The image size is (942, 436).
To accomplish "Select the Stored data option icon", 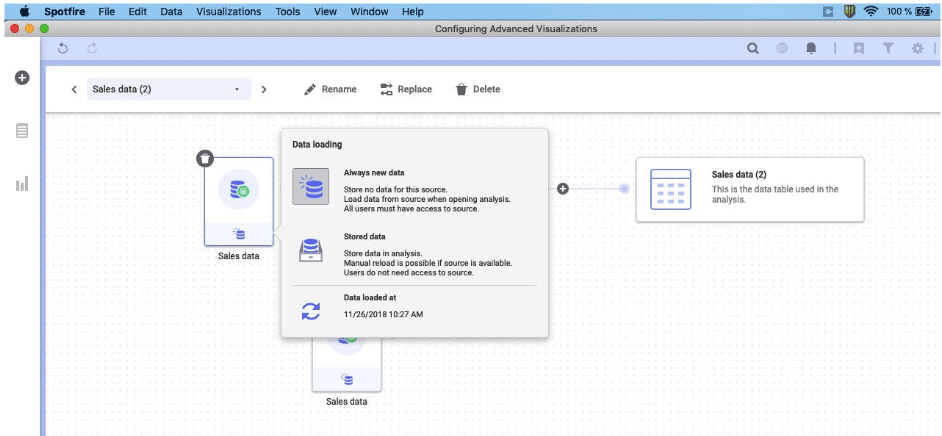I will pos(311,249).
